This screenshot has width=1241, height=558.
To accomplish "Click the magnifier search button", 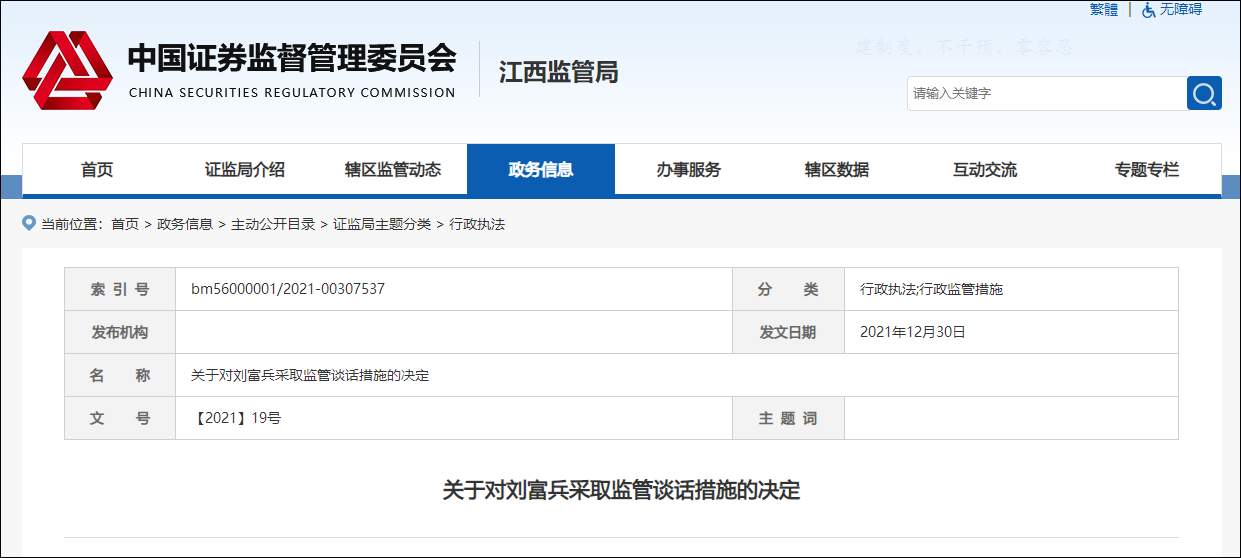I will 1204,93.
